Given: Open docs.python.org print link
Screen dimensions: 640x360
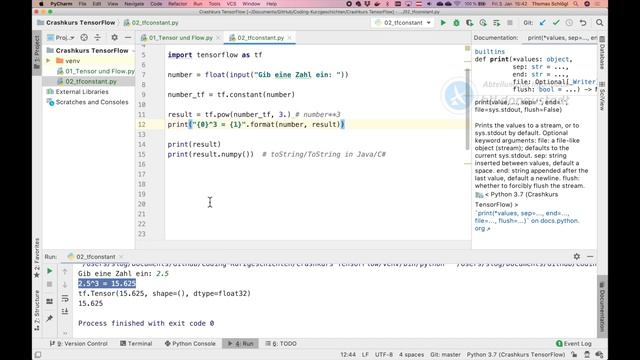Looking at the screenshot, I should [527, 221].
